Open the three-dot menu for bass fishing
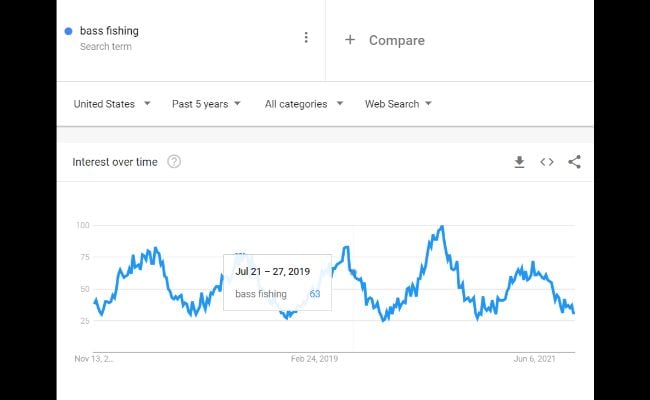 point(306,37)
